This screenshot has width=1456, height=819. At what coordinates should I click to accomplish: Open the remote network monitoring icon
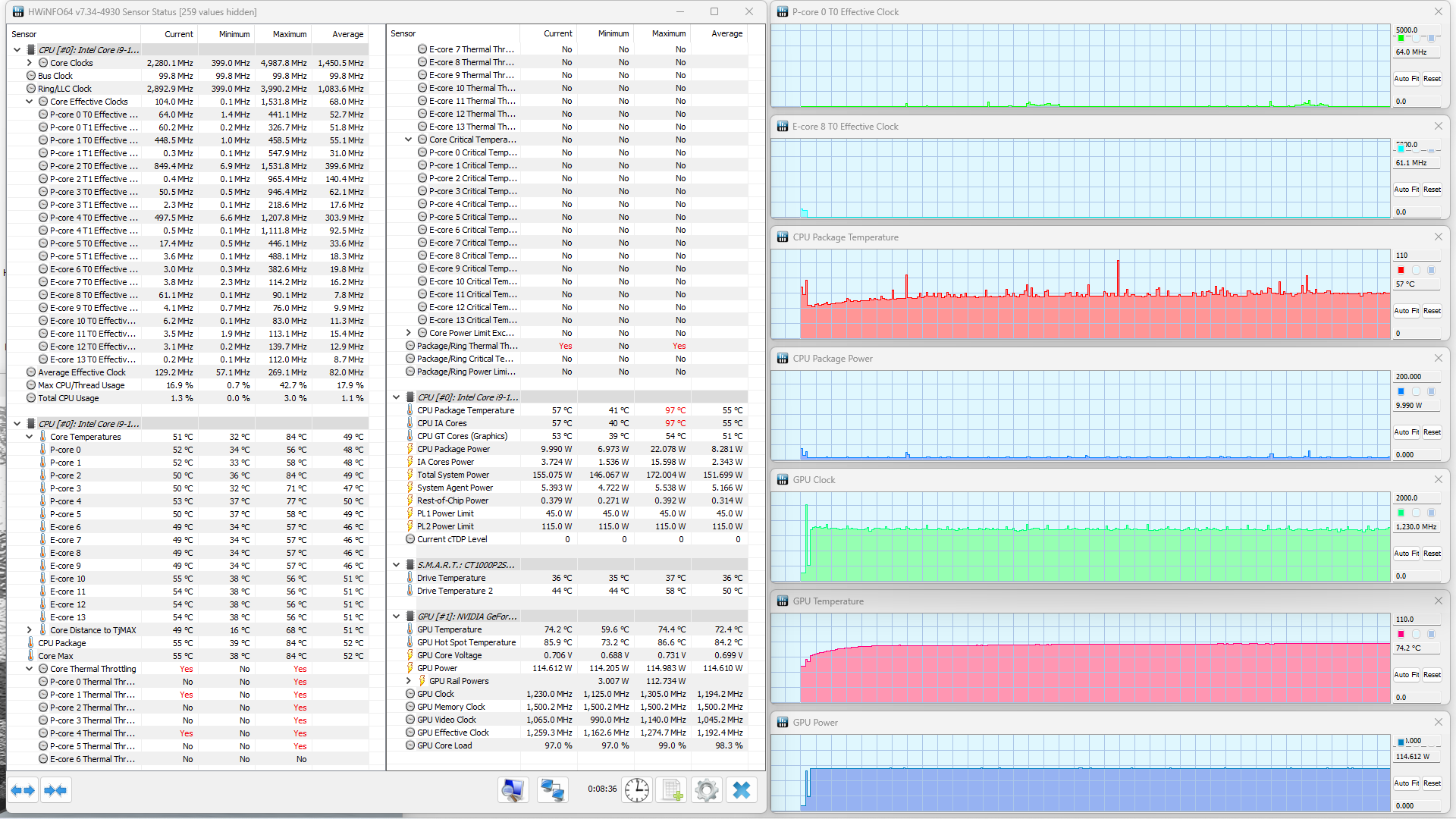[552, 790]
